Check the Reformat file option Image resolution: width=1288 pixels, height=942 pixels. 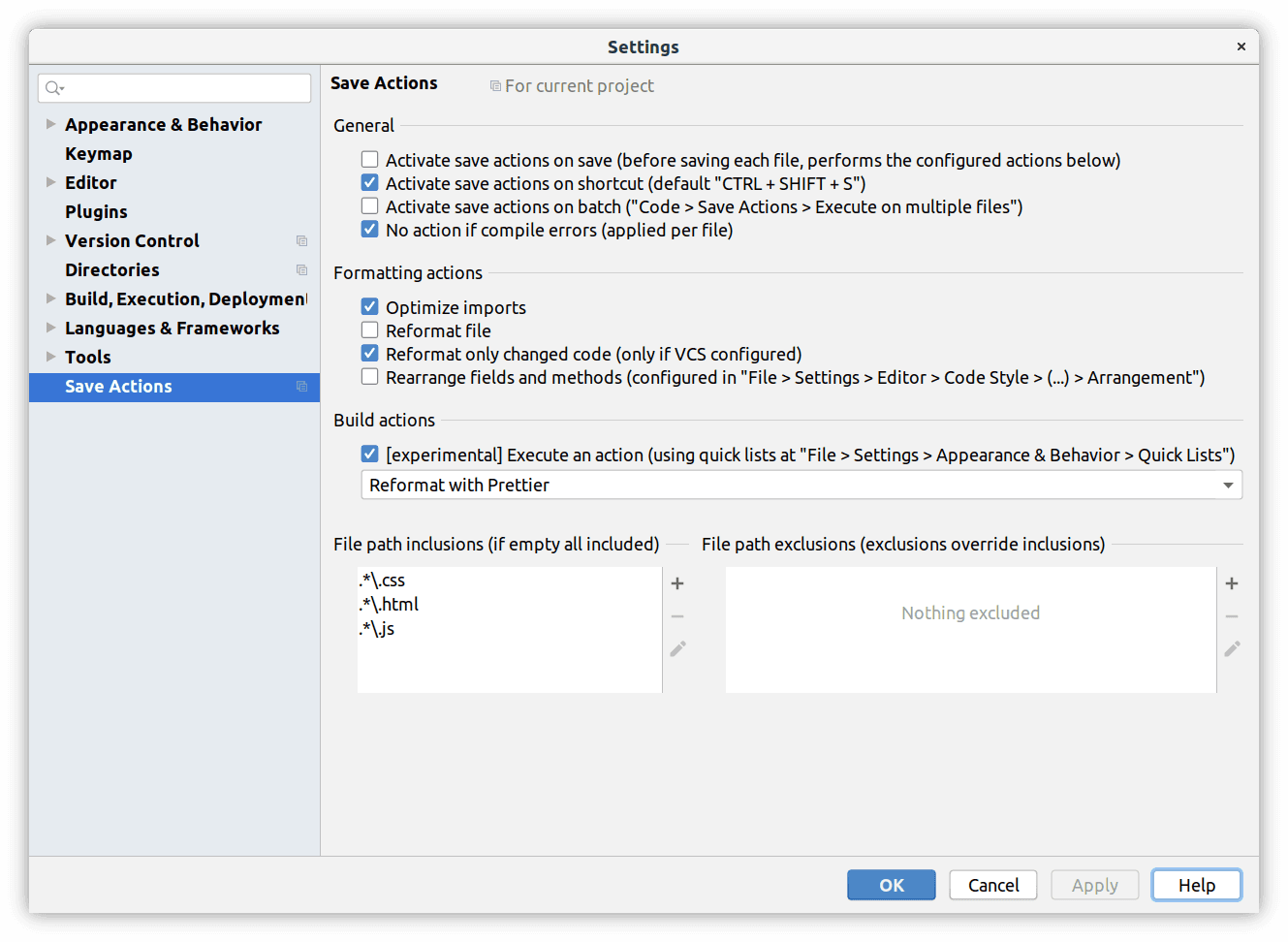pyautogui.click(x=369, y=330)
